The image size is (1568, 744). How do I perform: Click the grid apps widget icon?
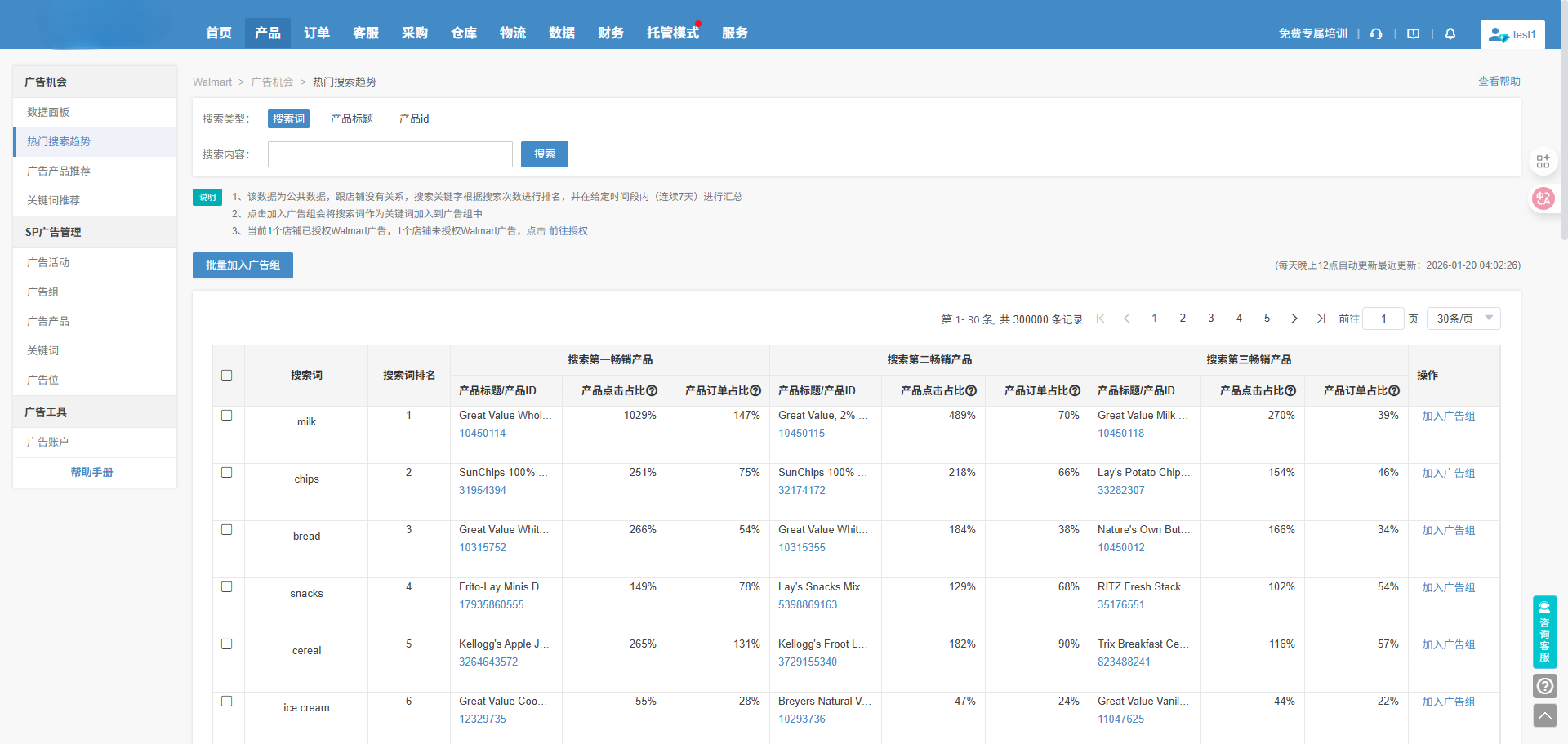tap(1543, 162)
